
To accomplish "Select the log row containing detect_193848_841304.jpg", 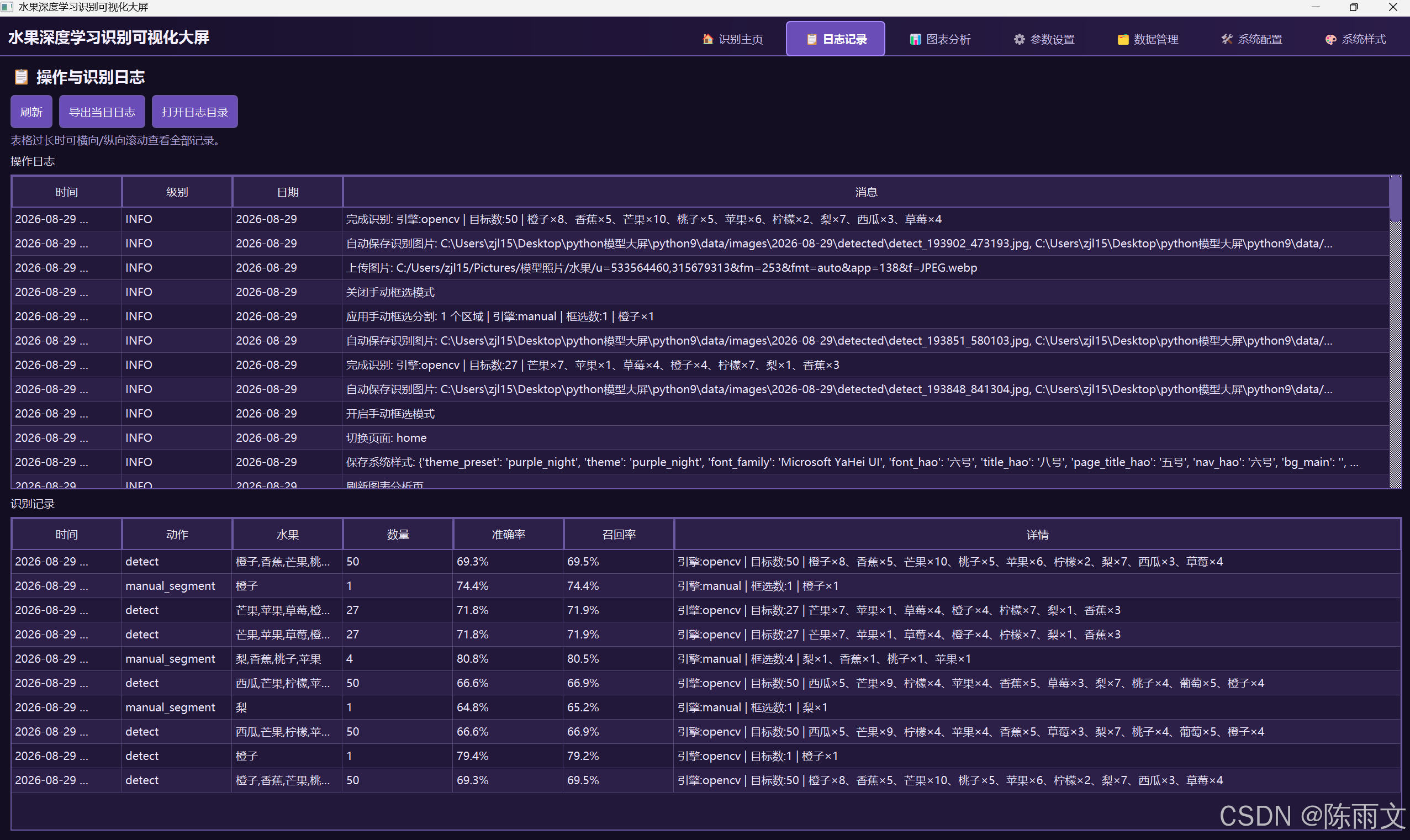I will pyautogui.click(x=700, y=389).
